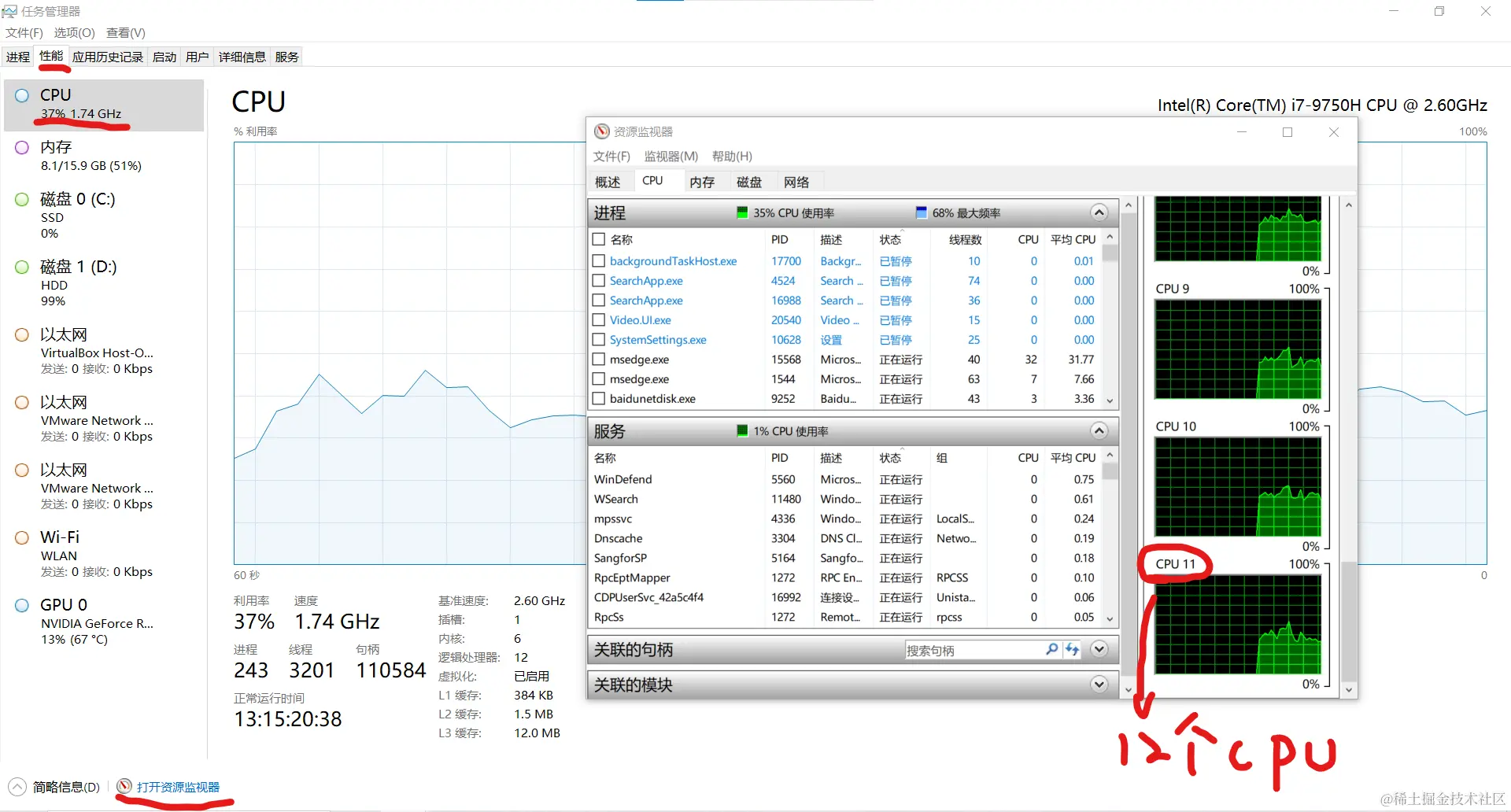The image size is (1511, 812).
Task: Select the WinDefend service row
Action: click(x=845, y=479)
